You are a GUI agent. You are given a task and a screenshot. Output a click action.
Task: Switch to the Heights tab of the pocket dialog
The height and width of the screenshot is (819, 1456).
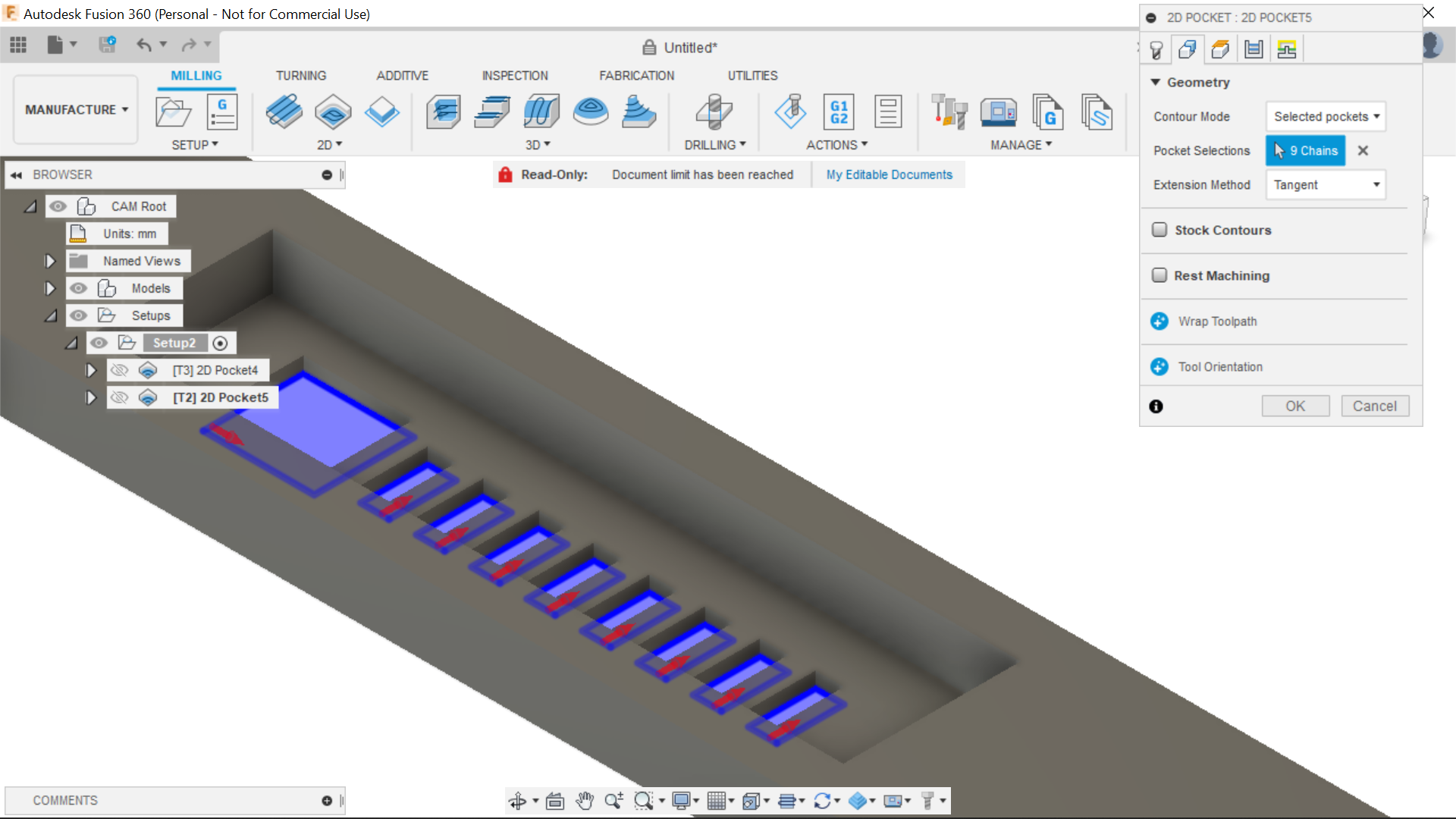click(1220, 49)
